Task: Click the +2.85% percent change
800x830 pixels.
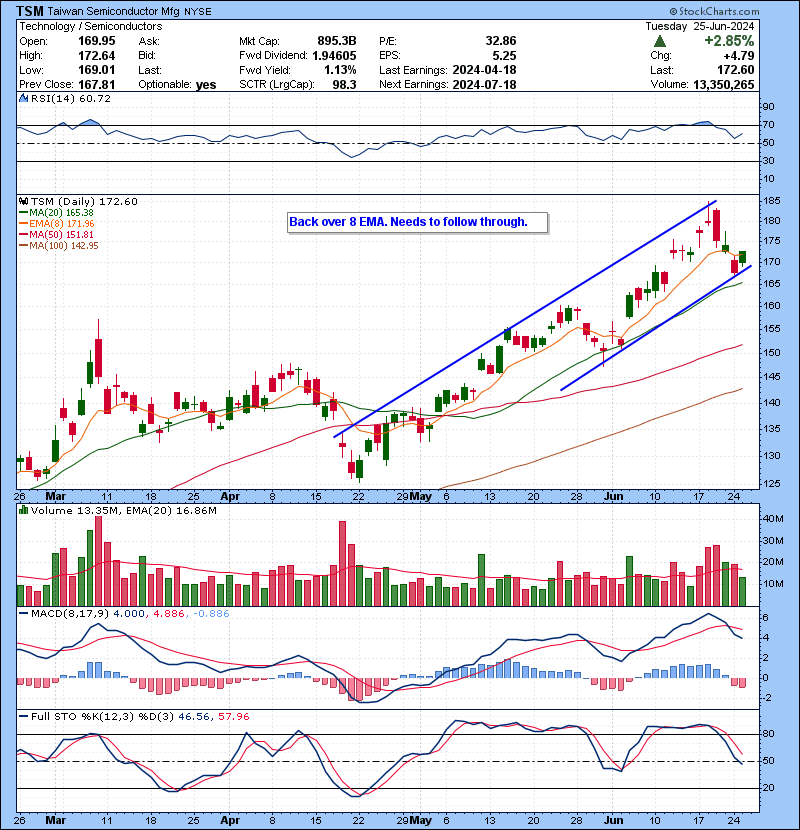Action: (729, 41)
